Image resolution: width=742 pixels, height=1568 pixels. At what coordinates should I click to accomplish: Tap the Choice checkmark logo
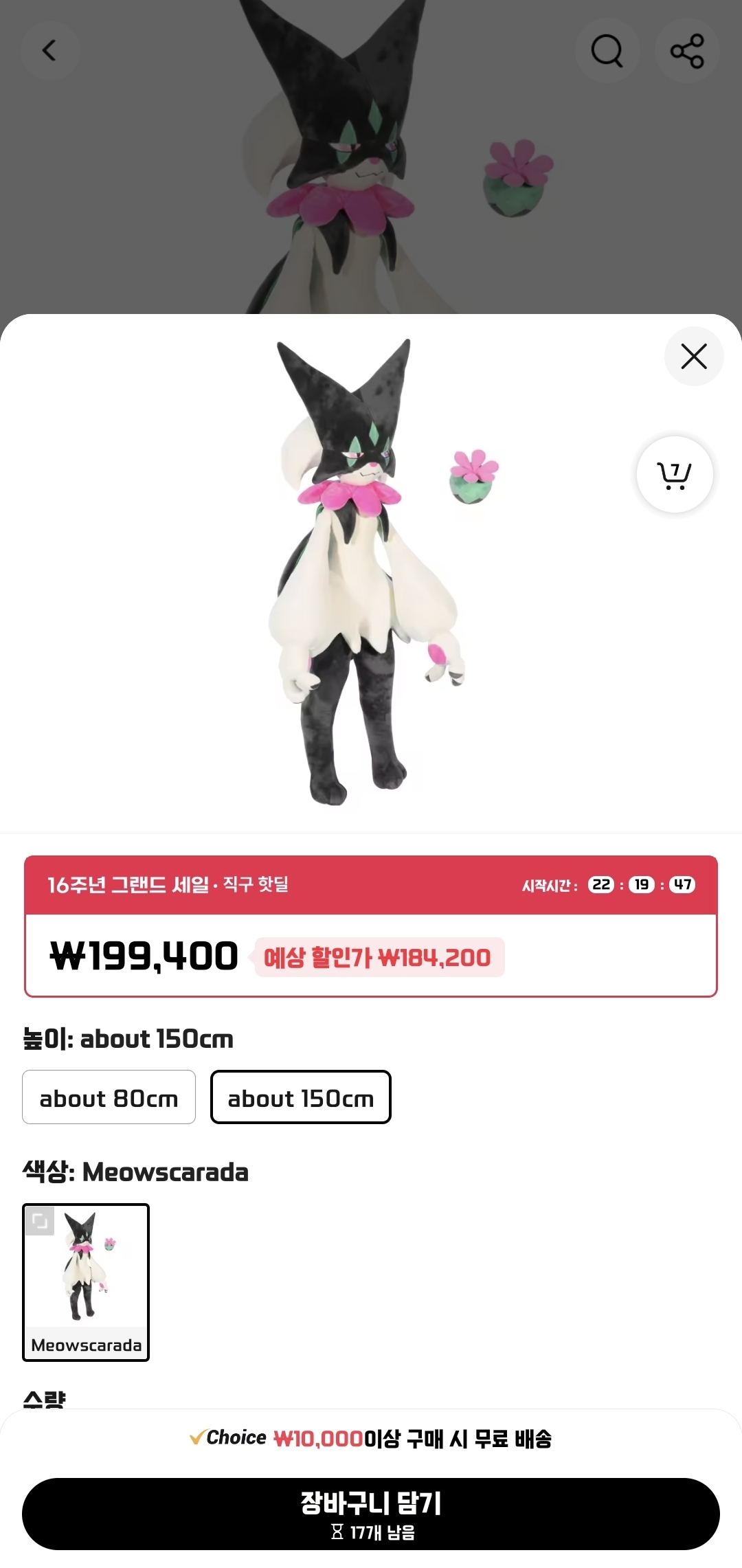pos(228,1437)
